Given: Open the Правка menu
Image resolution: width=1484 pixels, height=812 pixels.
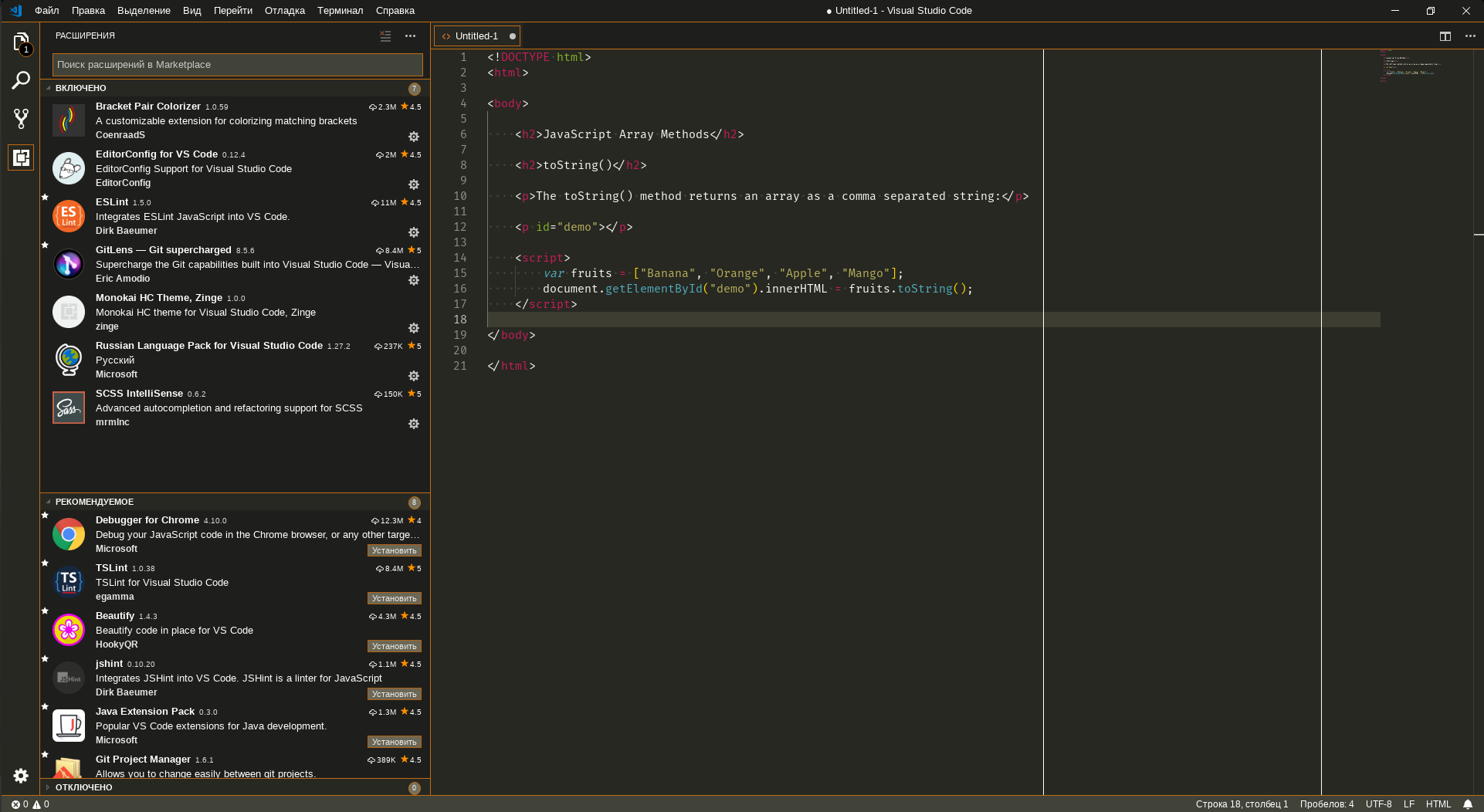Looking at the screenshot, I should click(88, 11).
